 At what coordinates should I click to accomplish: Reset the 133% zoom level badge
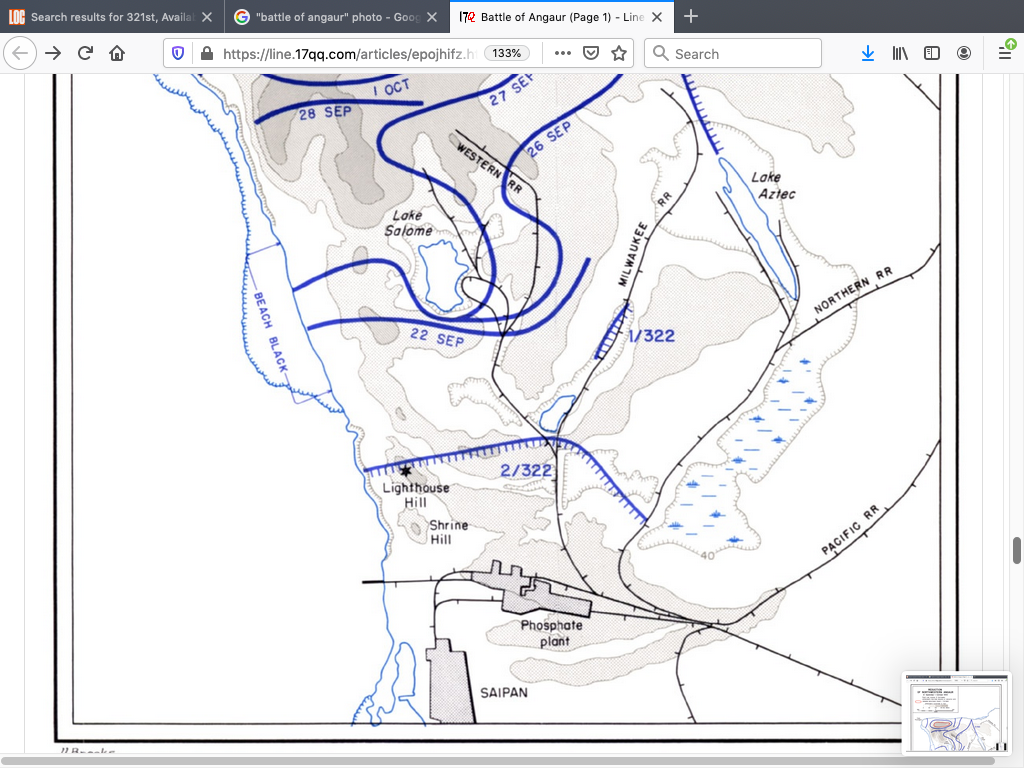point(507,54)
